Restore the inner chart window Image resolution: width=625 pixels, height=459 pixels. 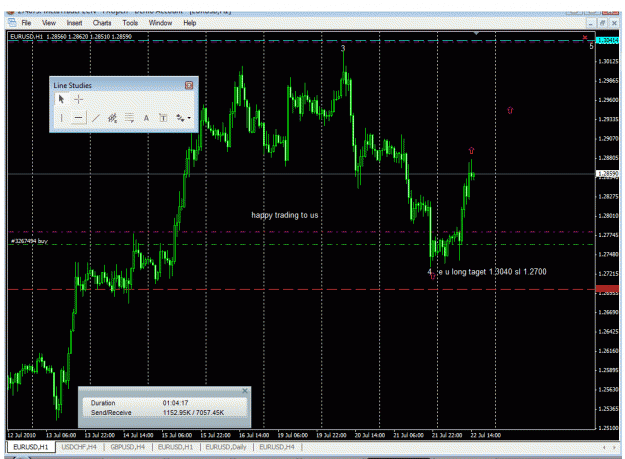tap(603, 23)
